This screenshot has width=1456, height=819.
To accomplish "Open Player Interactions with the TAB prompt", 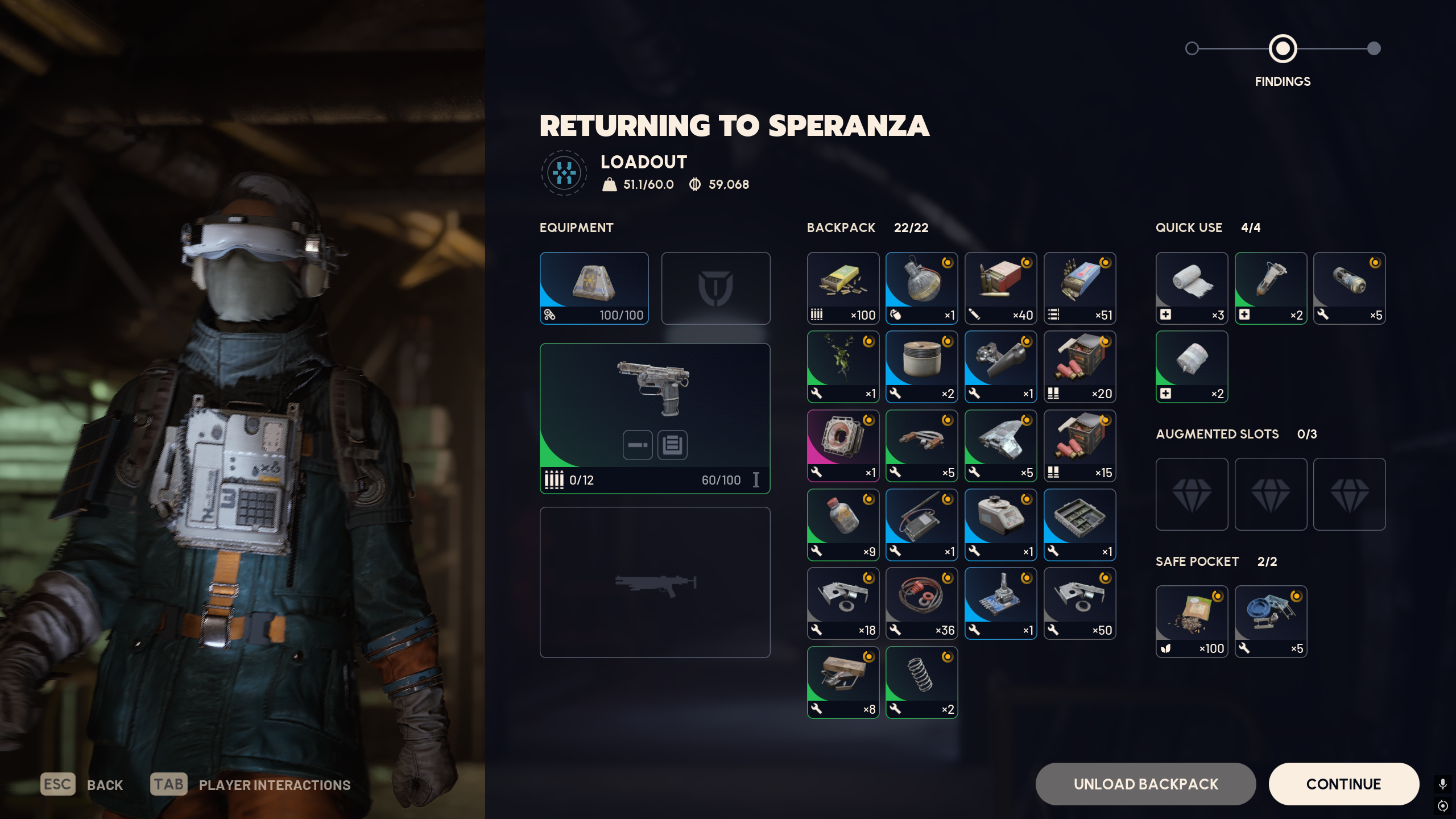I will click(x=250, y=784).
